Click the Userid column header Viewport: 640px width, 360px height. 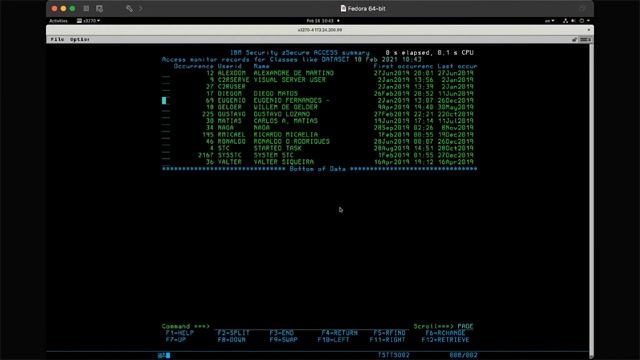tap(229, 66)
